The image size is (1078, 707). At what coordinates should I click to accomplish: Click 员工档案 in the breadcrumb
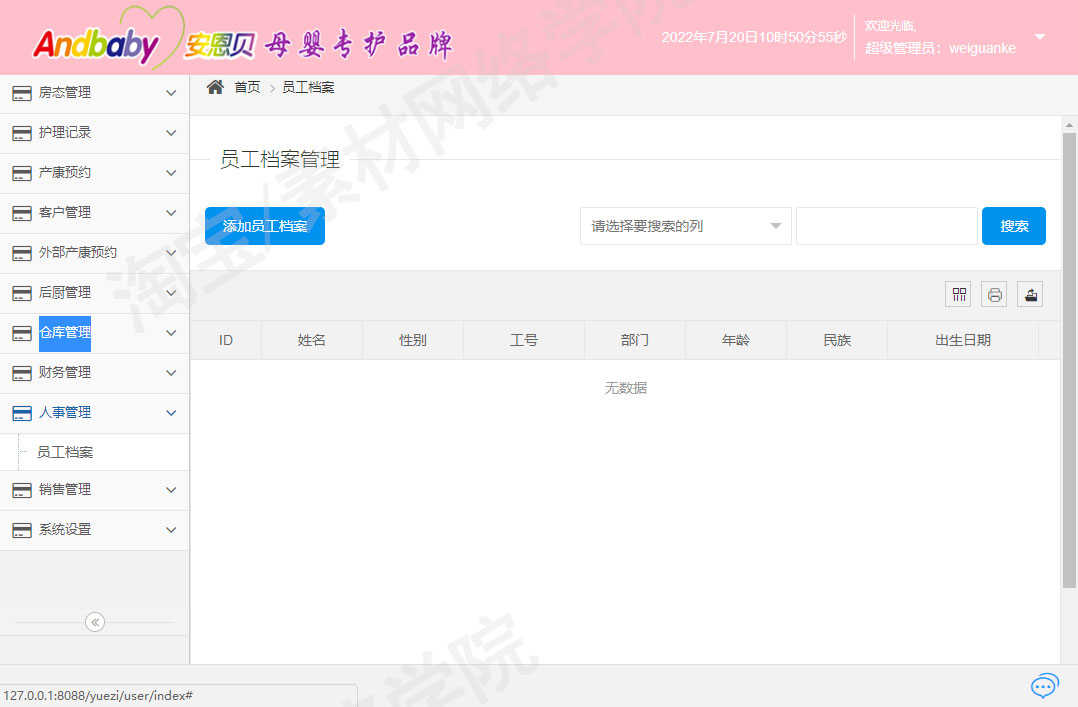[308, 87]
